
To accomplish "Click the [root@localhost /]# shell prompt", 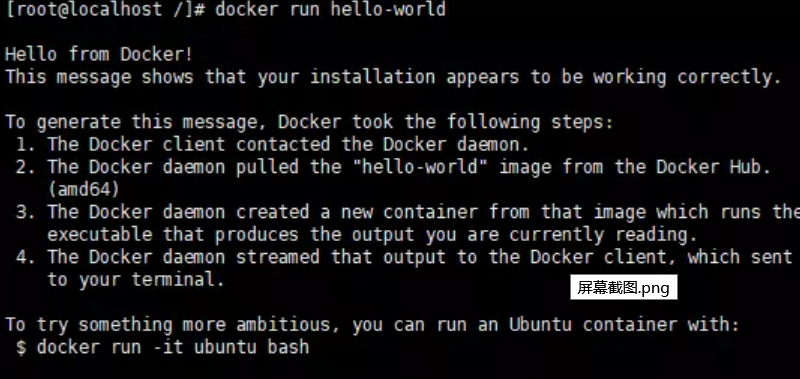I will (106, 10).
